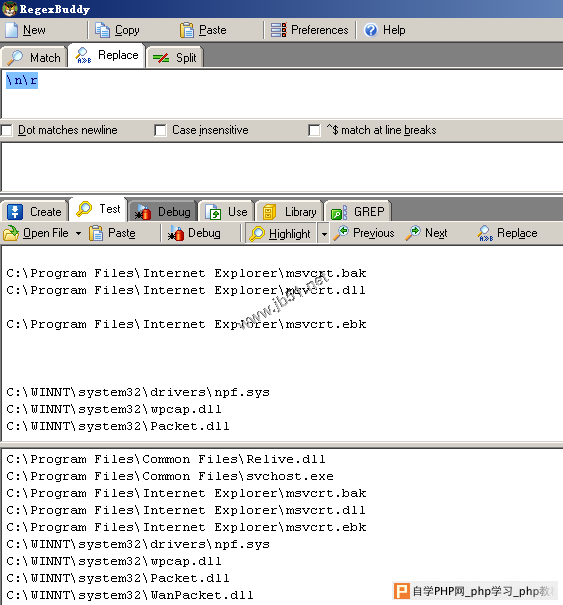The width and height of the screenshot is (563, 605).
Task: Open the Create tab
Action: [x=35, y=211]
